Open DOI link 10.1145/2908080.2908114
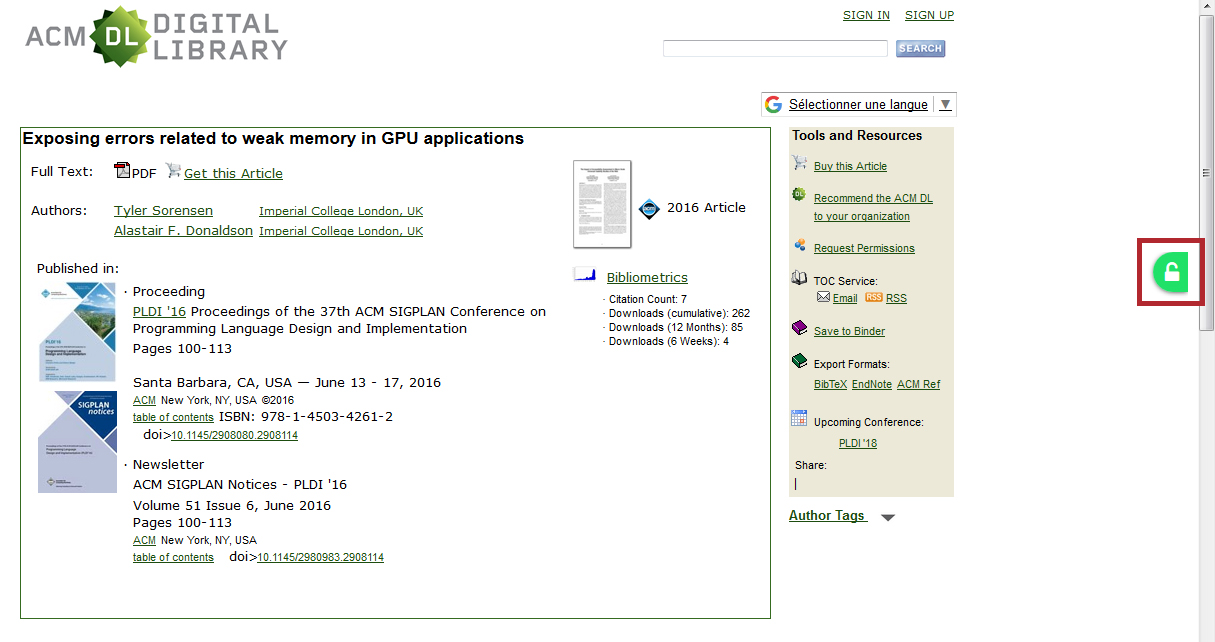This screenshot has width=1215, height=642. 235,436
